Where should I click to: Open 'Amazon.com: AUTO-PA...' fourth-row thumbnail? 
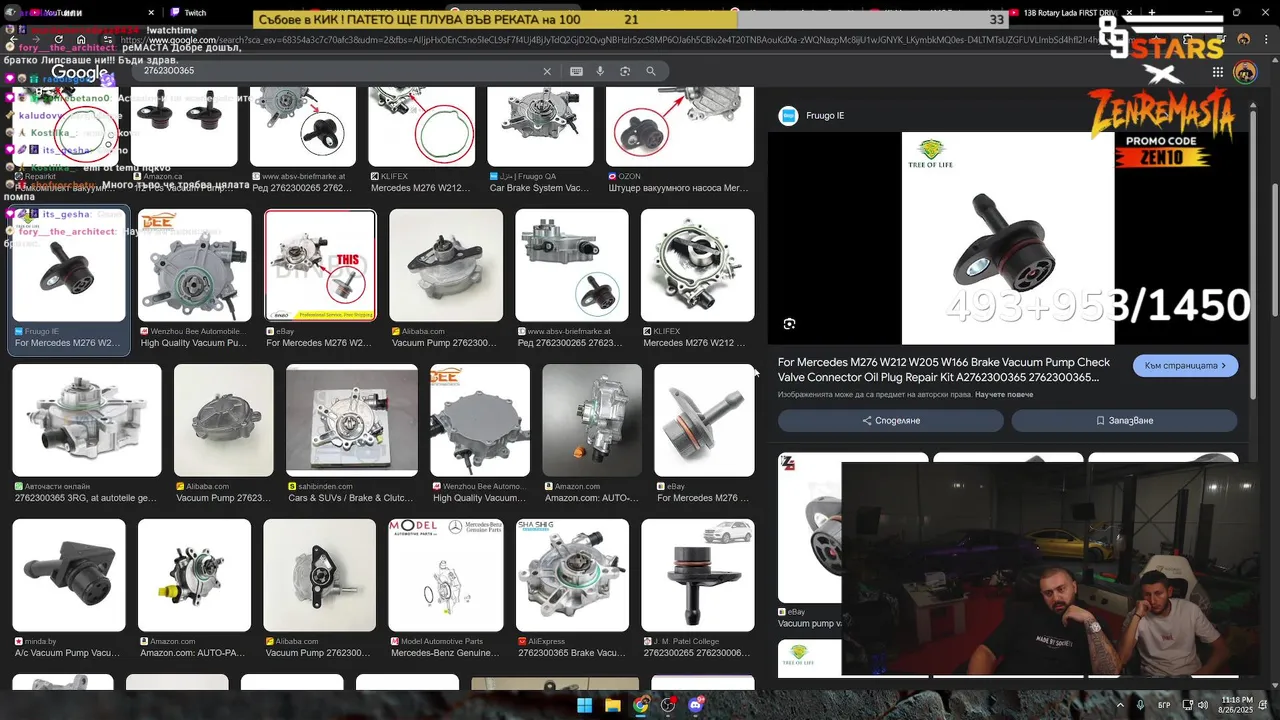(x=194, y=575)
